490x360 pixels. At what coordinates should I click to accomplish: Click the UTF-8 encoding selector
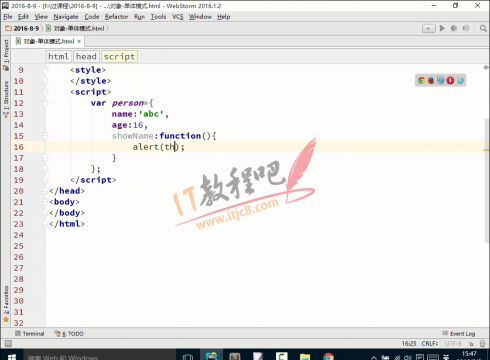point(453,343)
